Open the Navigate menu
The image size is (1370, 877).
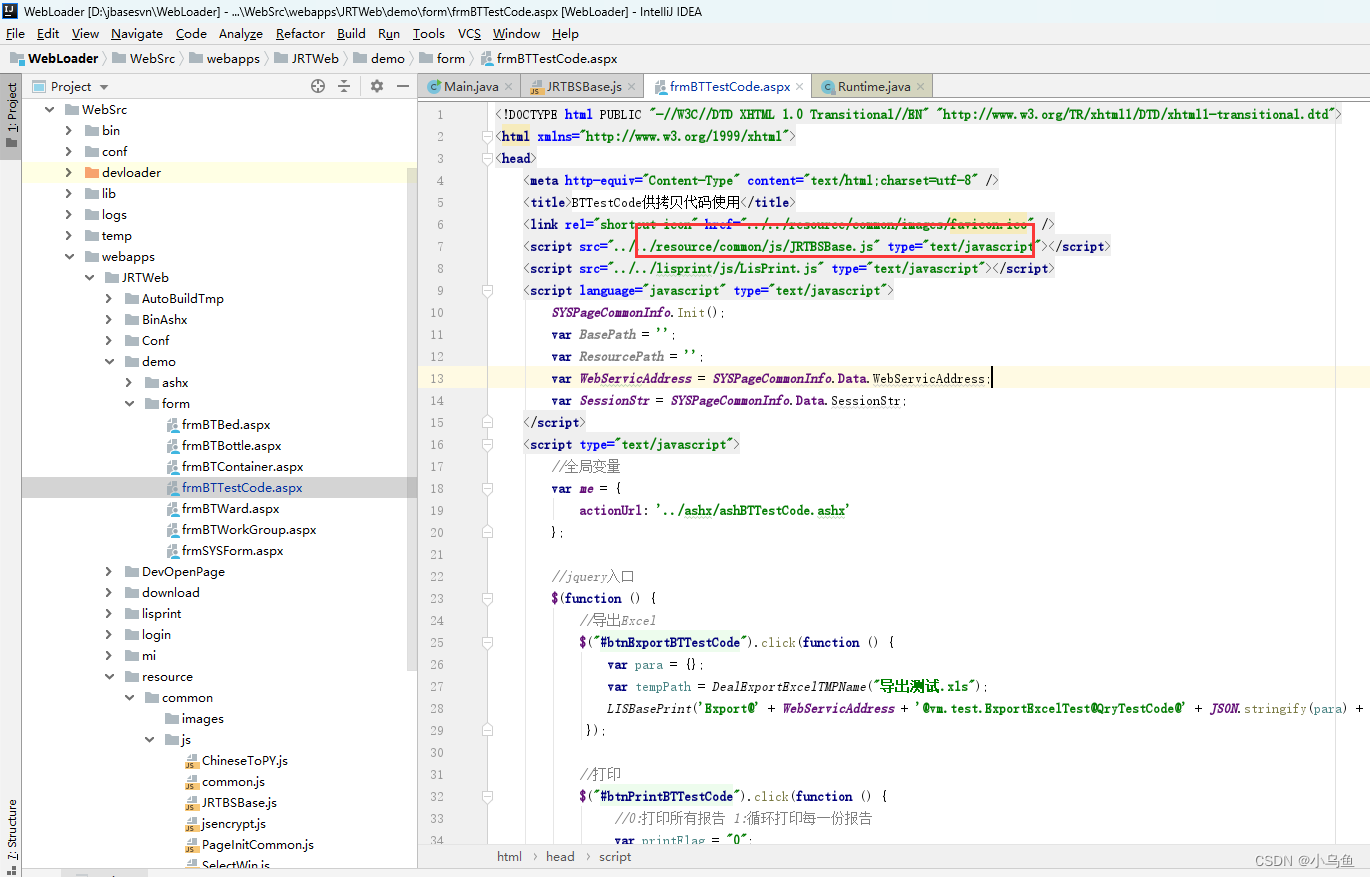pyautogui.click(x=137, y=33)
